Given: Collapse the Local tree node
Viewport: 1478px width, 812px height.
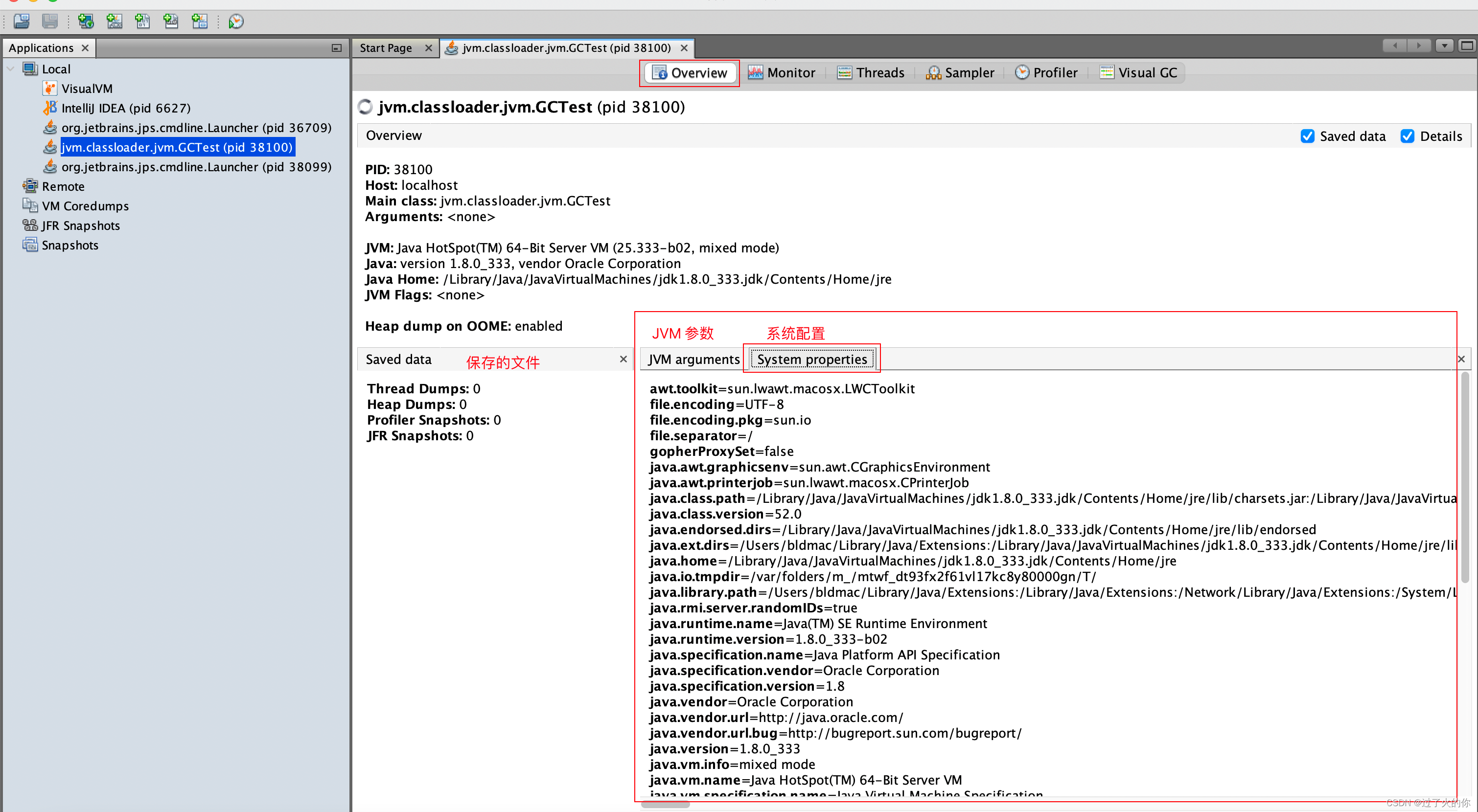Looking at the screenshot, I should pos(10,69).
